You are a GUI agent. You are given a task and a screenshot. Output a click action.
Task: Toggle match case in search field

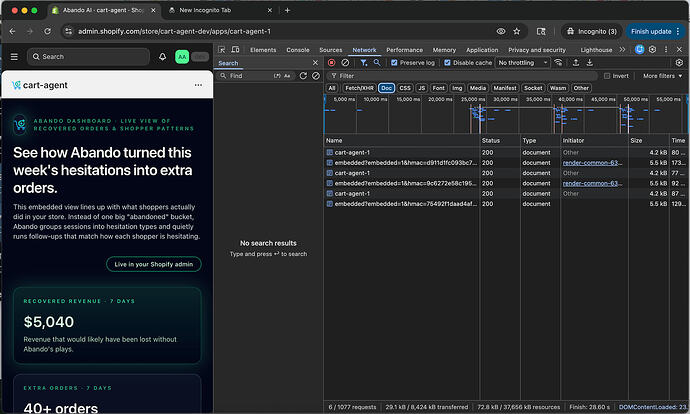(287, 76)
